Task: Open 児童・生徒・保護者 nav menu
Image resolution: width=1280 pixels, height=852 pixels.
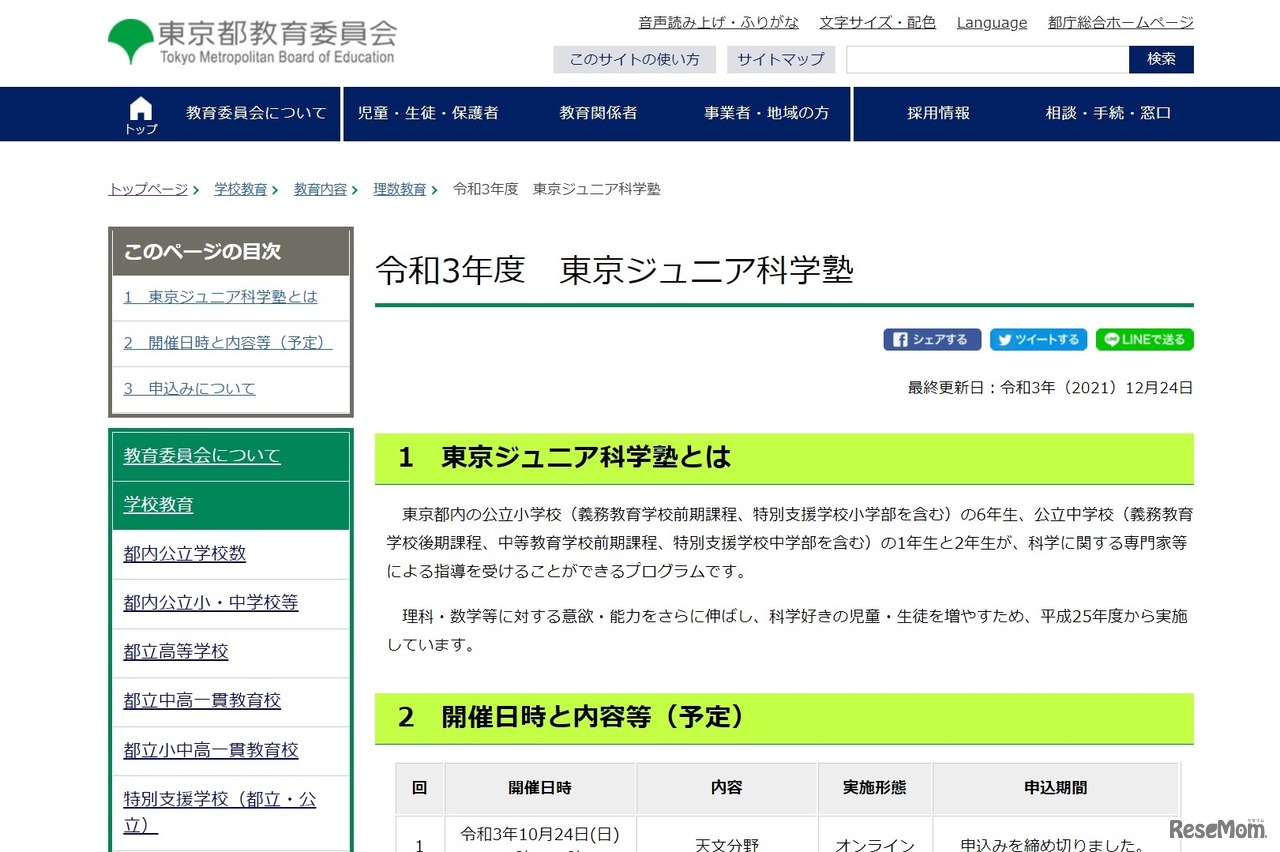Action: [x=428, y=113]
